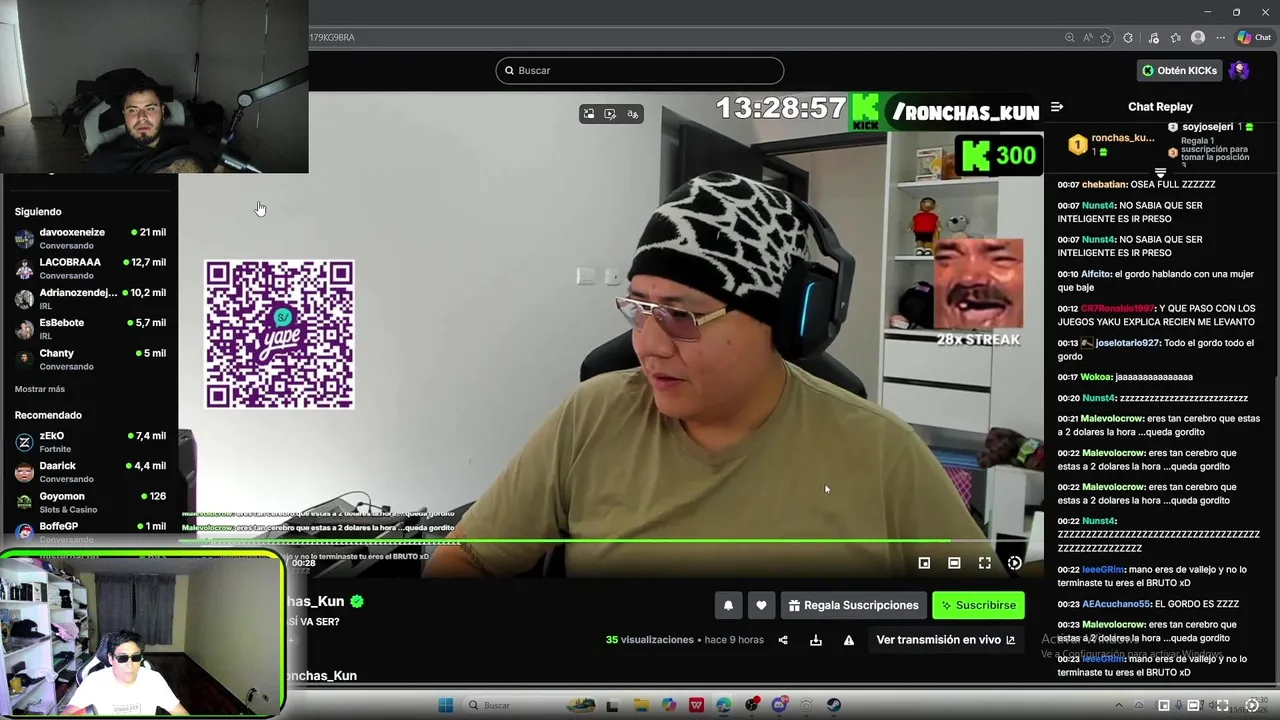Screen dimensions: 1280x720
Task: Click first floating video overlay icon
Action: [589, 114]
